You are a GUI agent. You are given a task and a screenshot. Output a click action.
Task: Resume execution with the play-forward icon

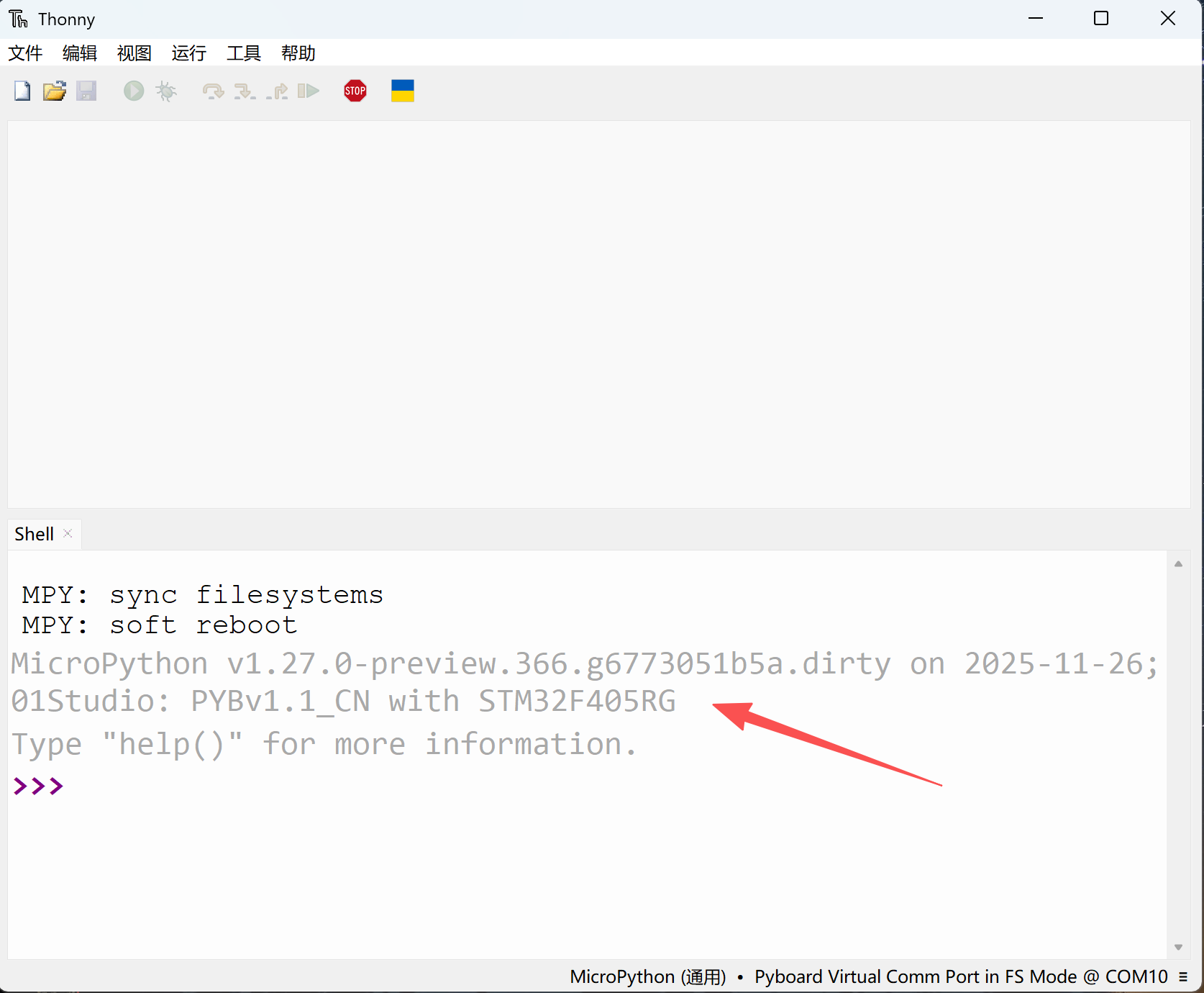click(x=308, y=91)
